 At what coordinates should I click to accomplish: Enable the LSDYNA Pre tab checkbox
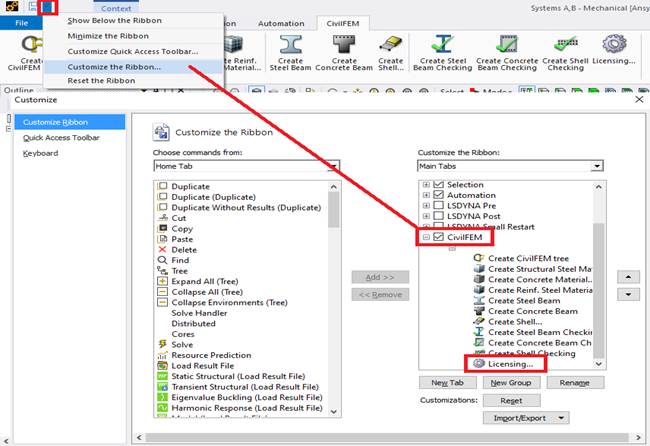438,205
